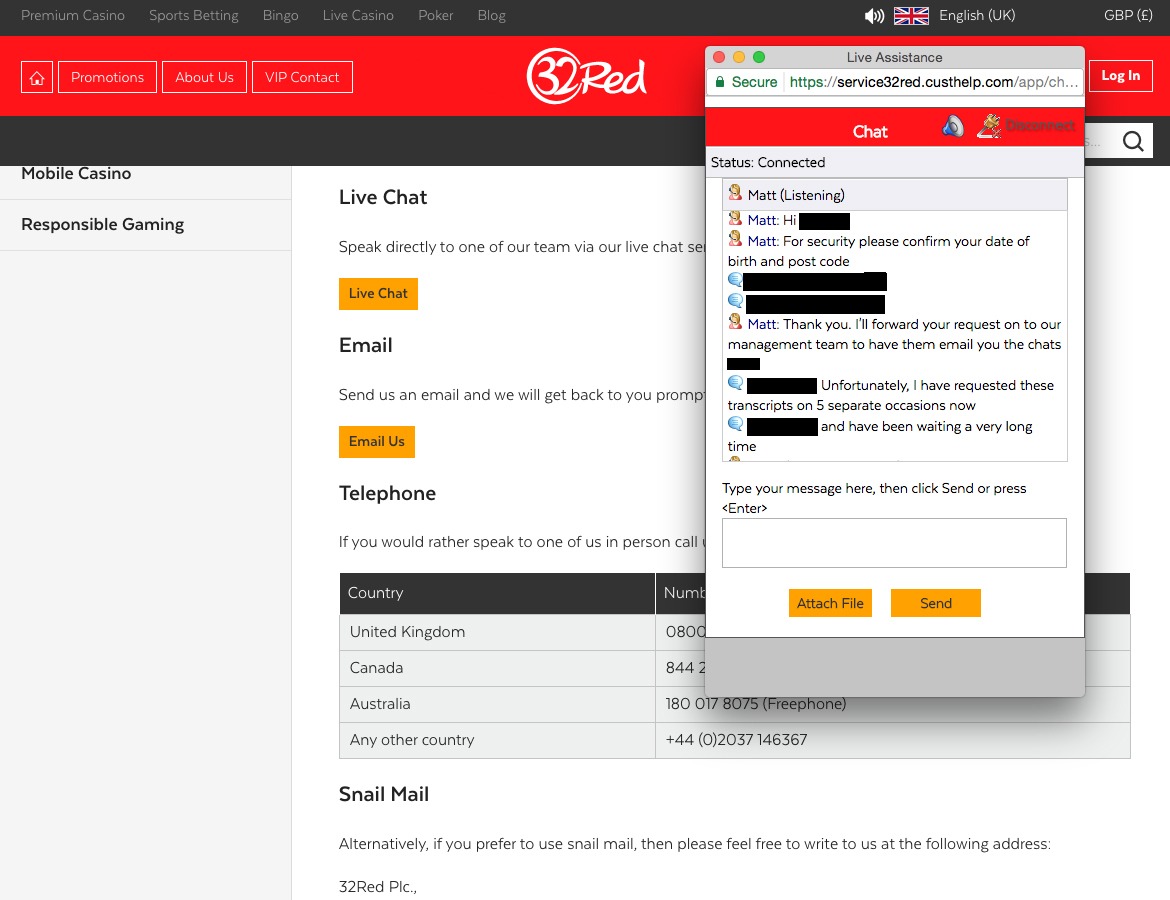Open Sports Betting section

[194, 16]
